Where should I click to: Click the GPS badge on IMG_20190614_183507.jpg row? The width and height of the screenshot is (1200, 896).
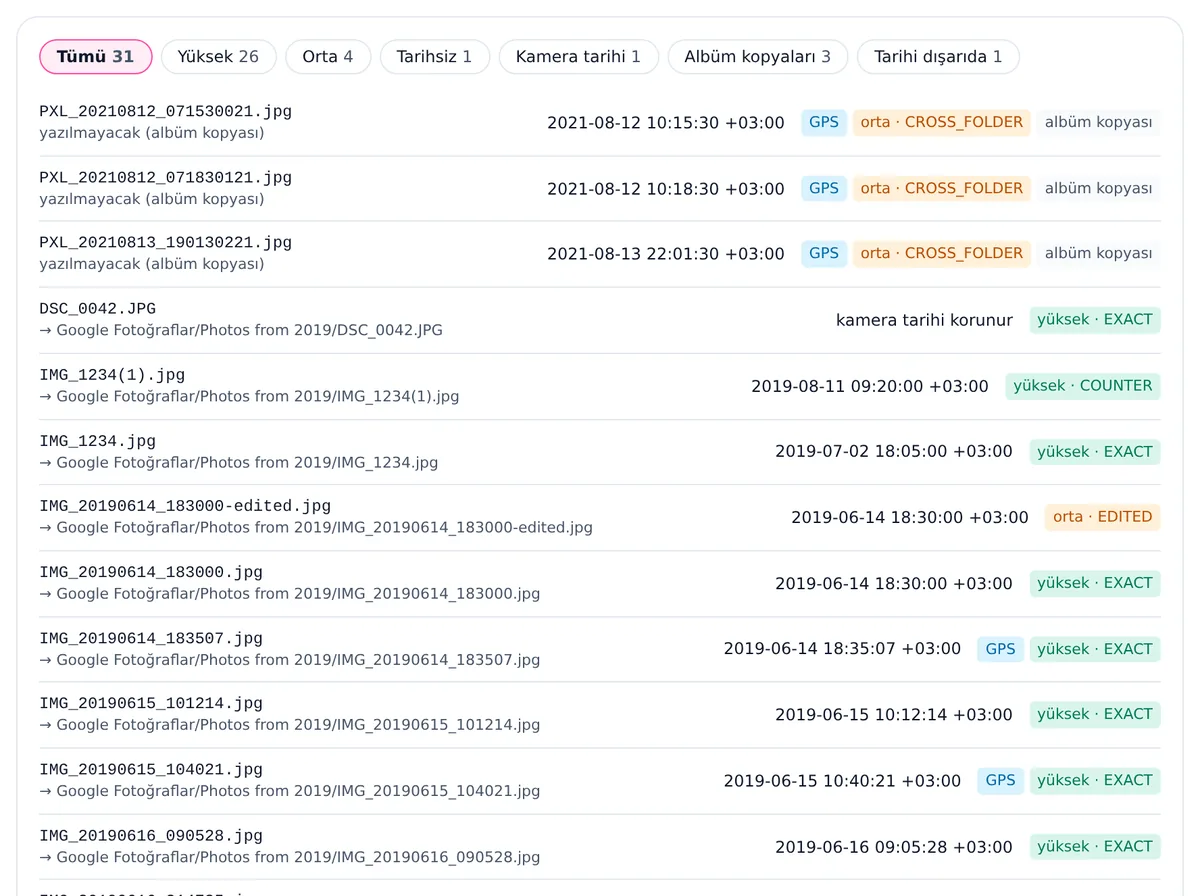click(1000, 649)
